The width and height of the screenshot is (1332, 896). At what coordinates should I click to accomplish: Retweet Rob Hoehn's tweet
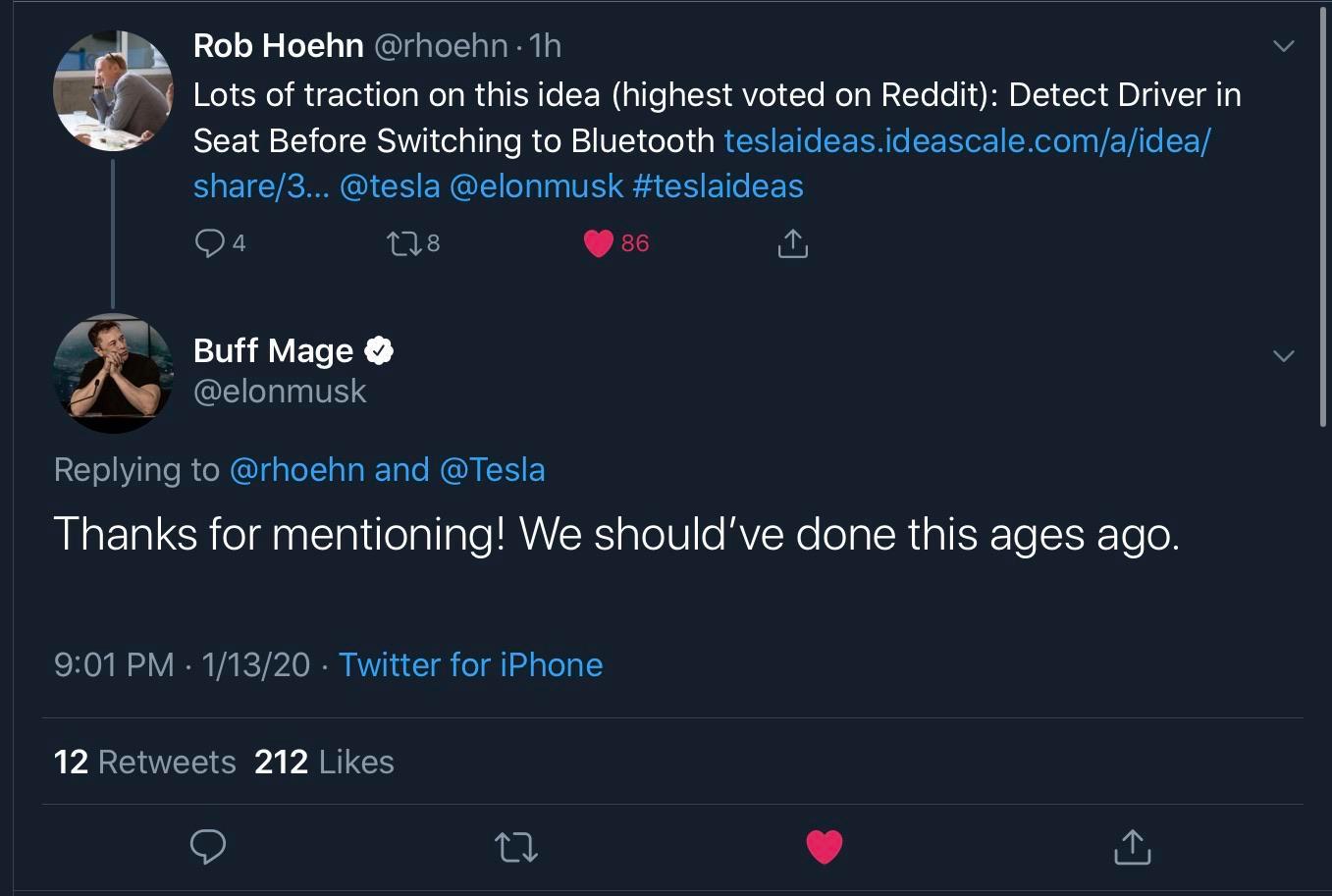click(x=402, y=242)
